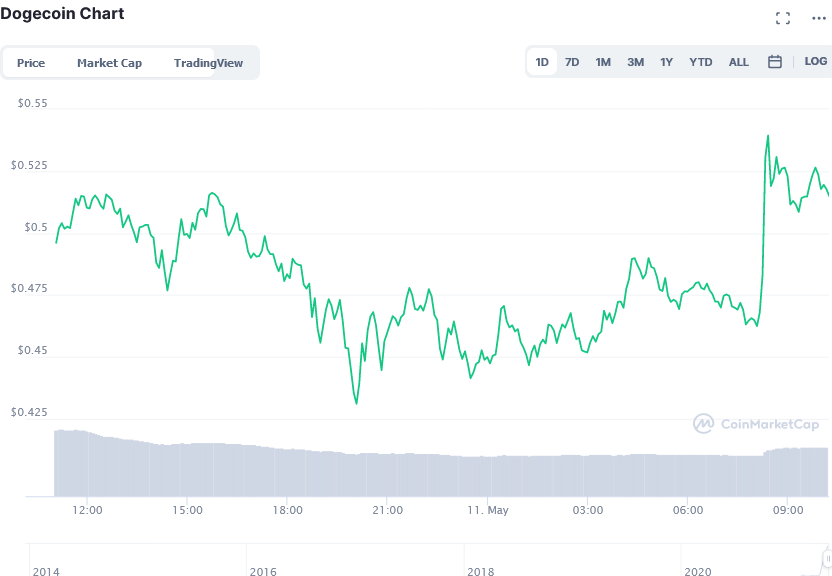Select the YTD time range

700,62
